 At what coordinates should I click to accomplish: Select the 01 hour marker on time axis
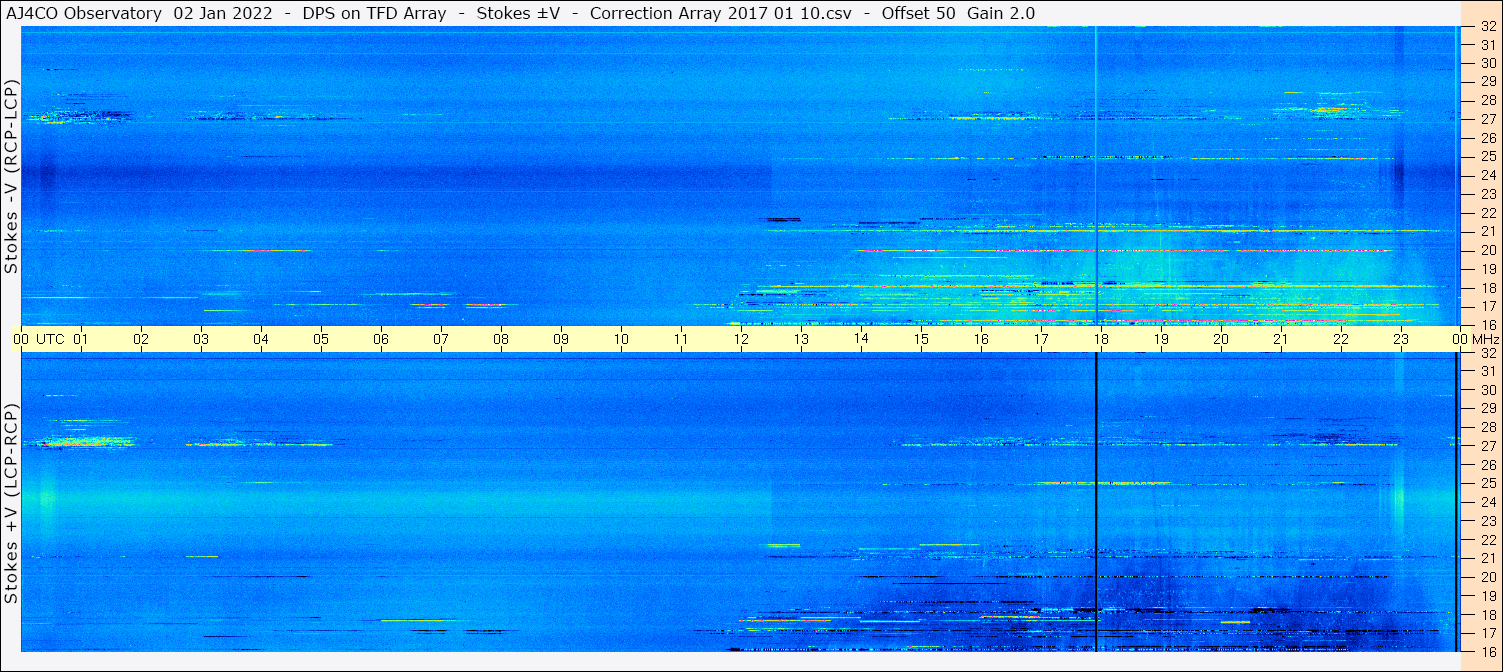point(81,339)
